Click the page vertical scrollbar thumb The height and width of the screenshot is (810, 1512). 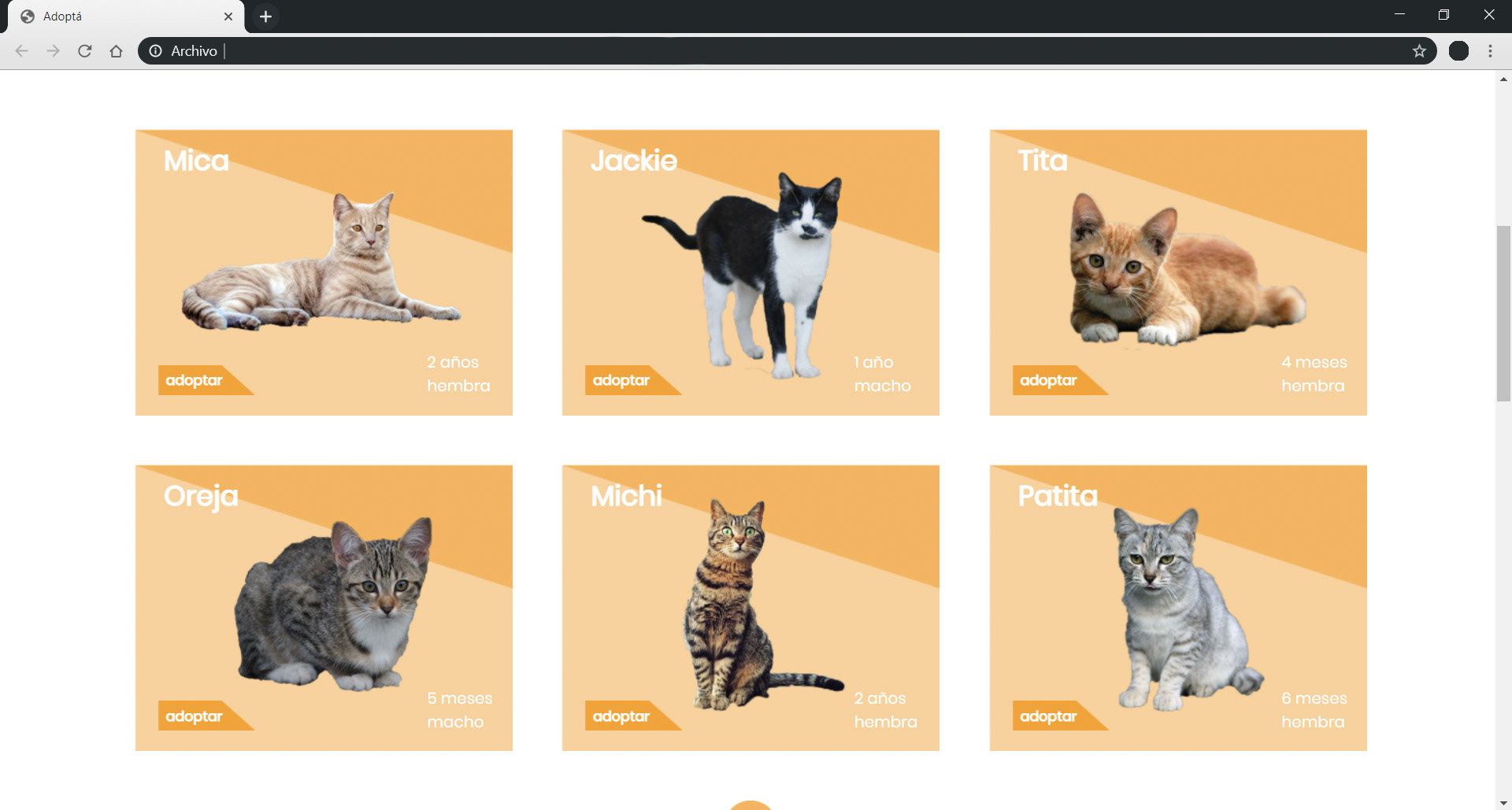click(1503, 313)
